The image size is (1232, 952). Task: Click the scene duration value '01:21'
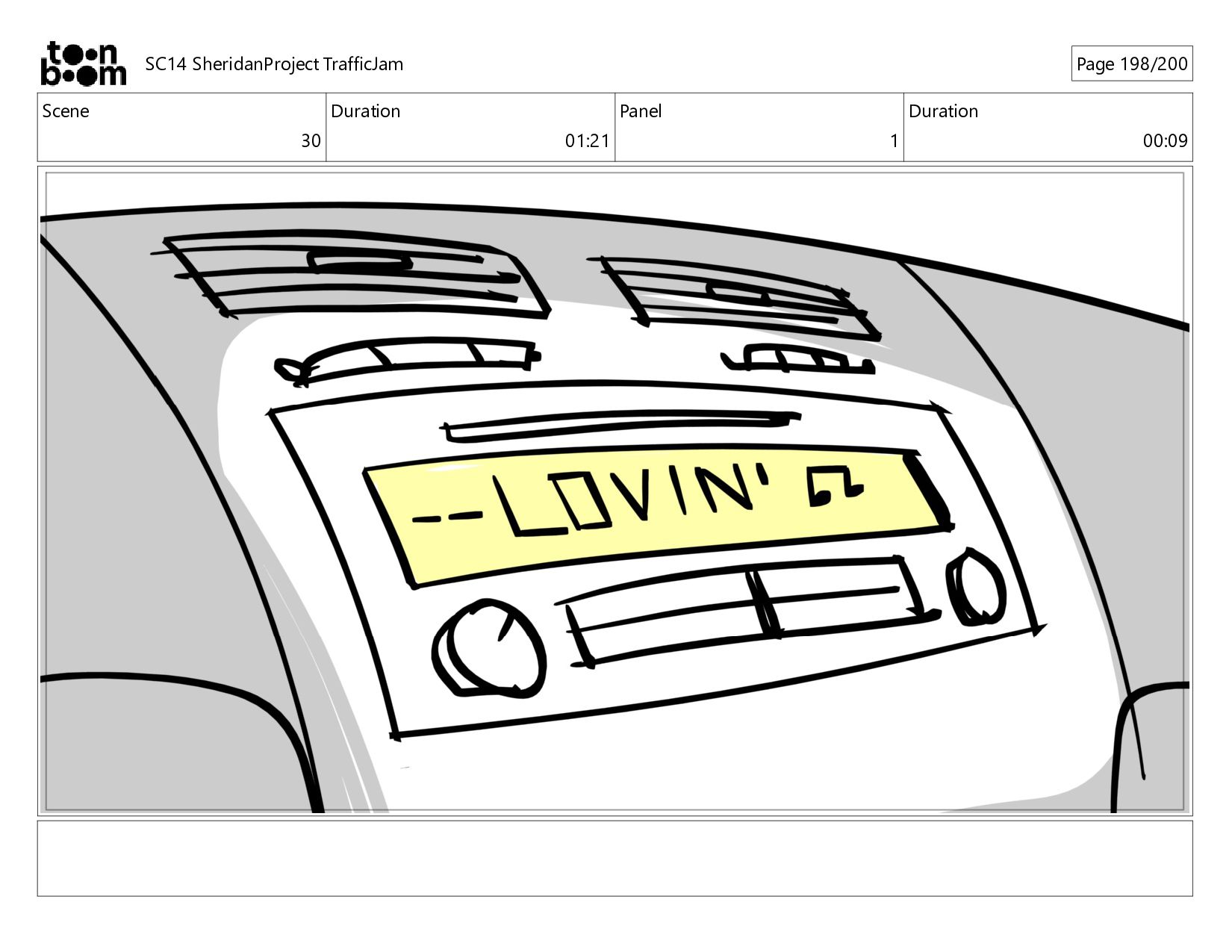click(587, 141)
